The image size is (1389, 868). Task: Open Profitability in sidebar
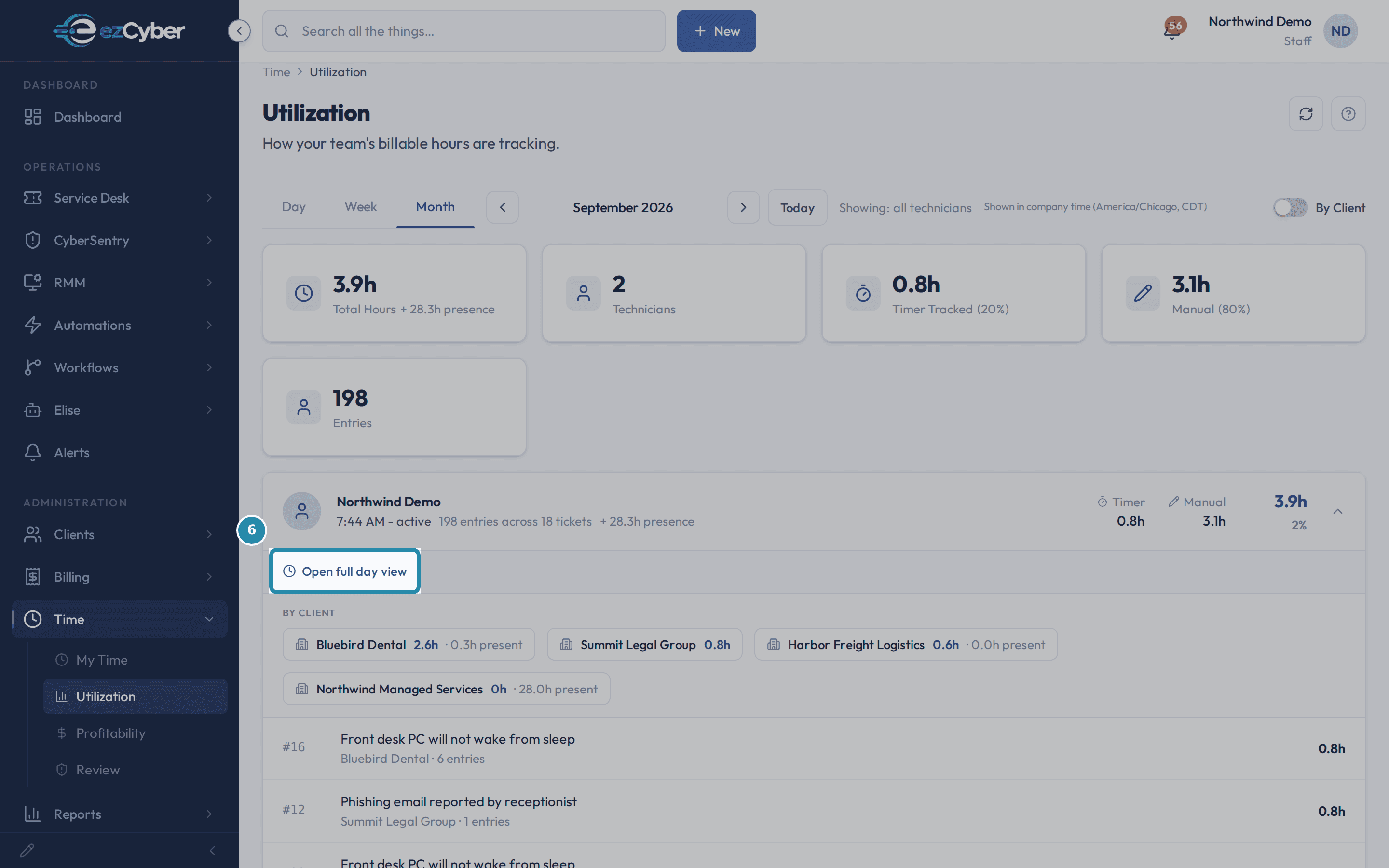pos(136,733)
